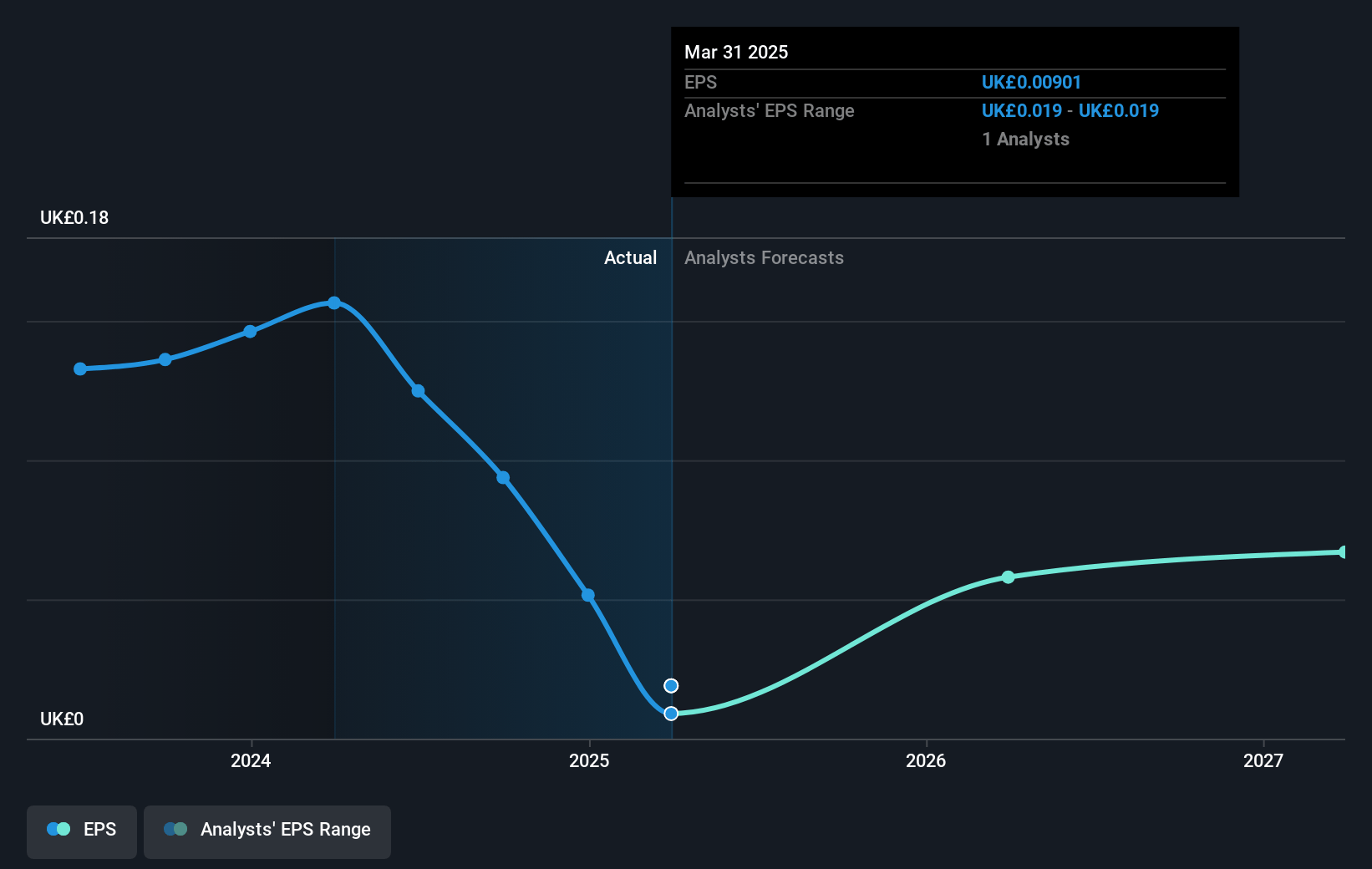The height and width of the screenshot is (869, 1372).
Task: Click the '1 Analysts' text in tooltip
Action: coord(1026,140)
